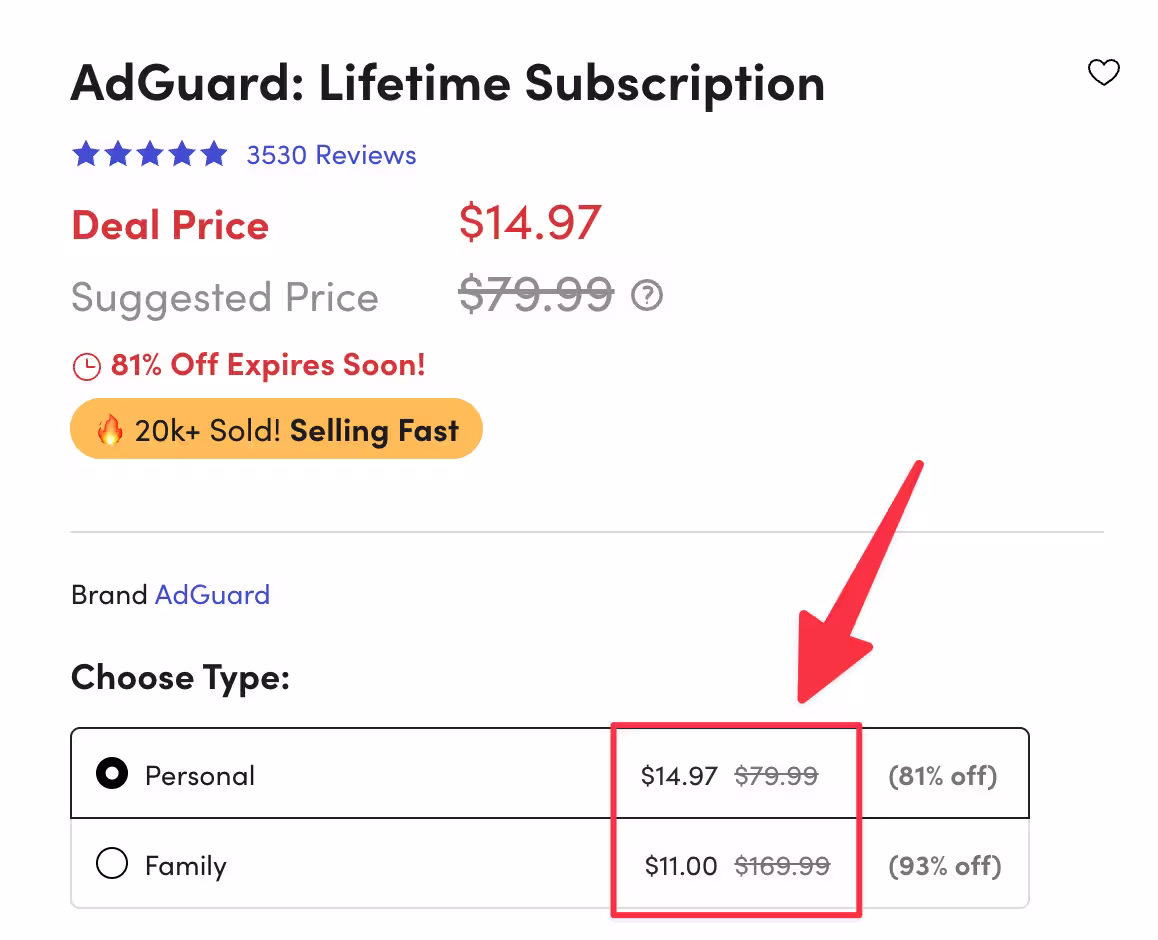Click the red $14.97 deal price
This screenshot has width=1158, height=940.
click(x=530, y=222)
